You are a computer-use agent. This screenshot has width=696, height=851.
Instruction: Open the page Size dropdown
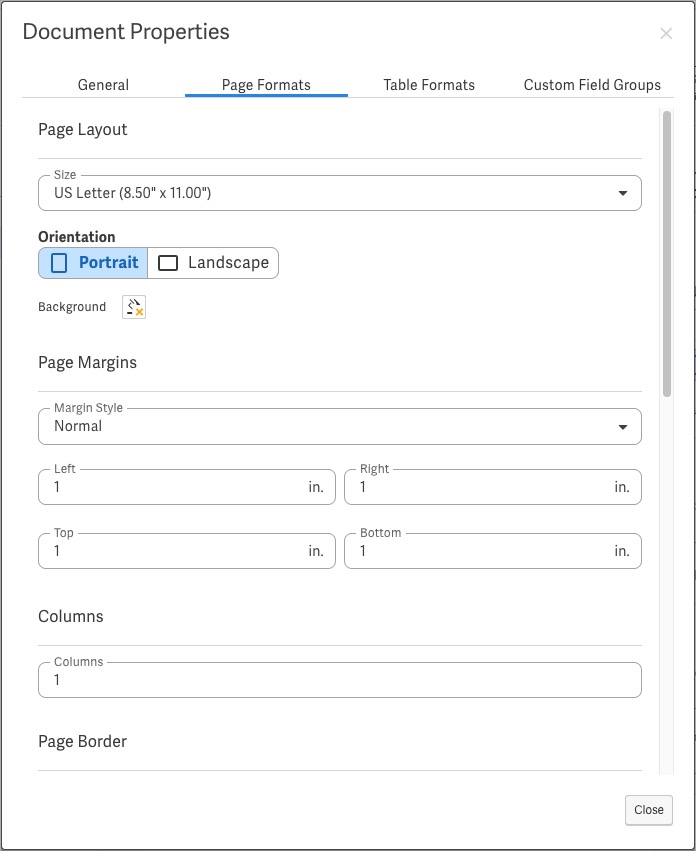340,193
